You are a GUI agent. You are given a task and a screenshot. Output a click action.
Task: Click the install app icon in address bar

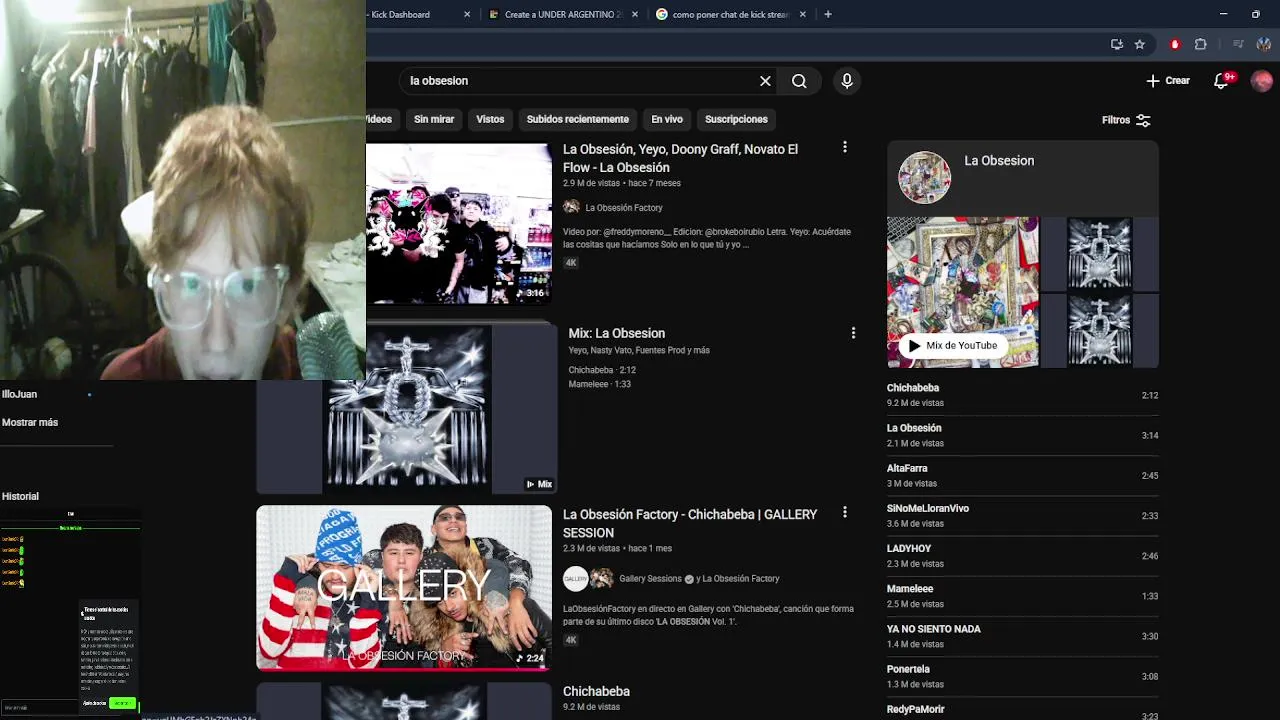point(1117,44)
